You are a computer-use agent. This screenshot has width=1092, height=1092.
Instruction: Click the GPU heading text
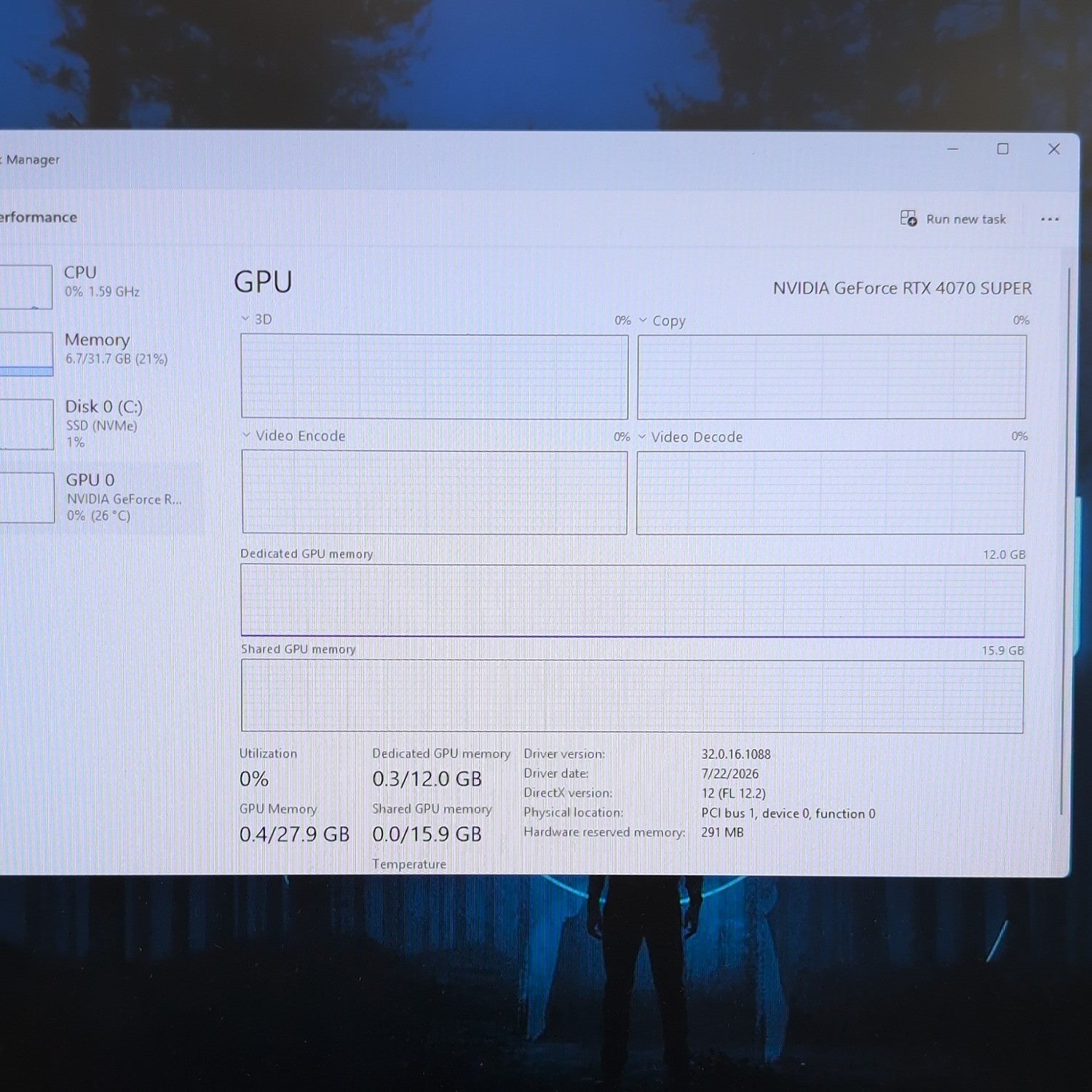tap(263, 282)
